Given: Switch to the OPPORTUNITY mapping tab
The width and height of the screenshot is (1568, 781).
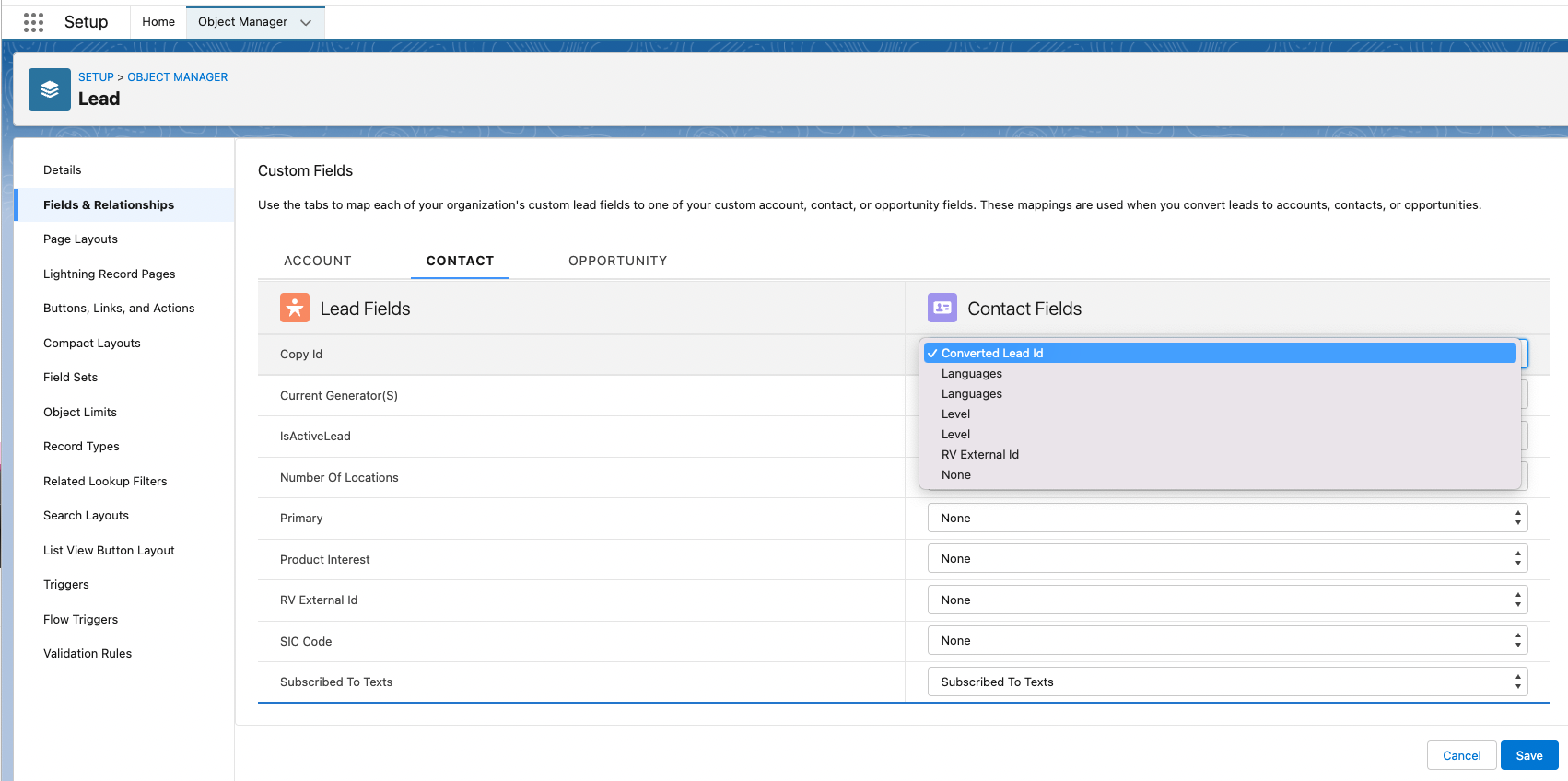Looking at the screenshot, I should pos(618,261).
